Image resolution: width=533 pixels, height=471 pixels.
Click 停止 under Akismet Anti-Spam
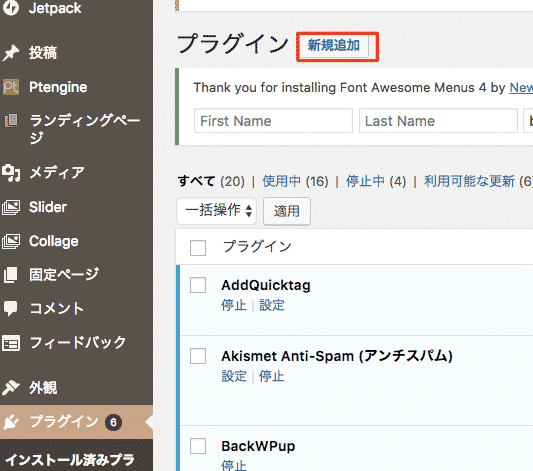point(272,376)
